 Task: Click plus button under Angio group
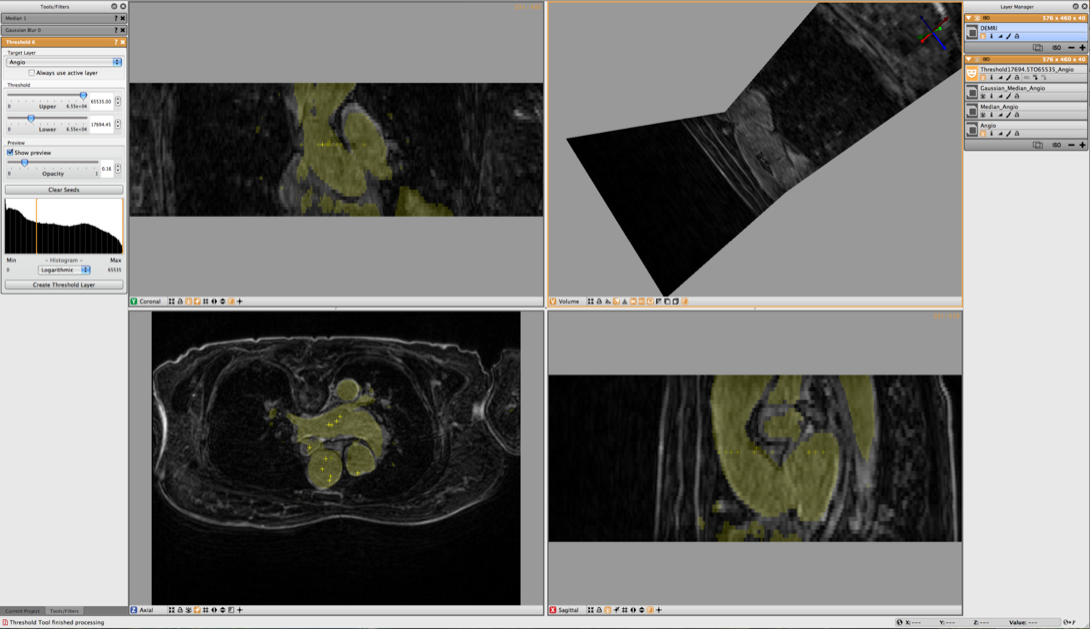tap(1082, 145)
